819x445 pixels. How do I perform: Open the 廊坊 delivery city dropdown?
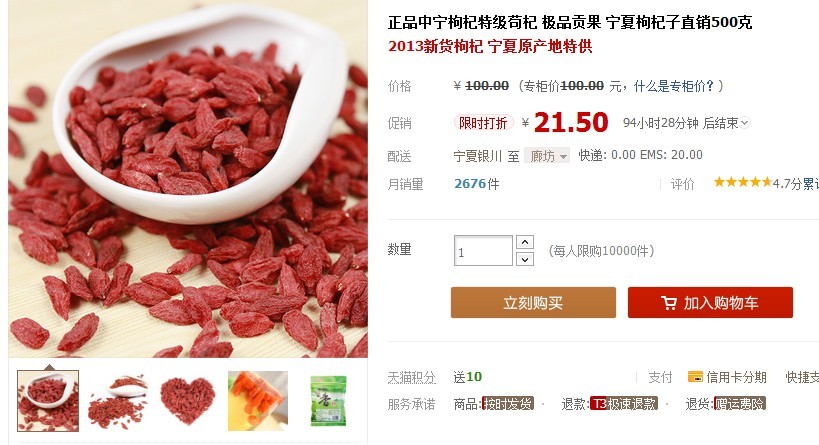547,156
